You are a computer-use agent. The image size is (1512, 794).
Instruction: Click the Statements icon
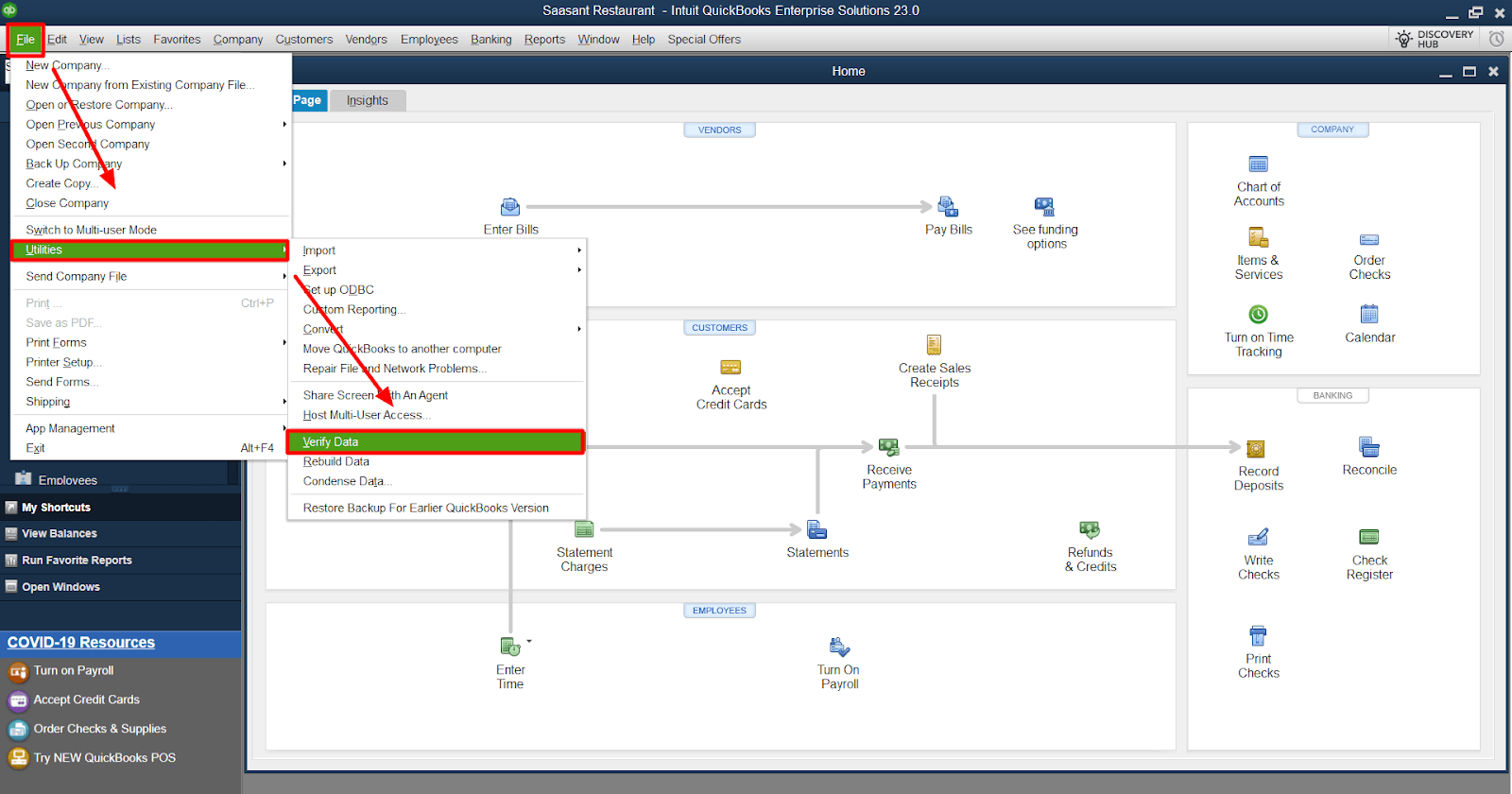[x=817, y=529]
